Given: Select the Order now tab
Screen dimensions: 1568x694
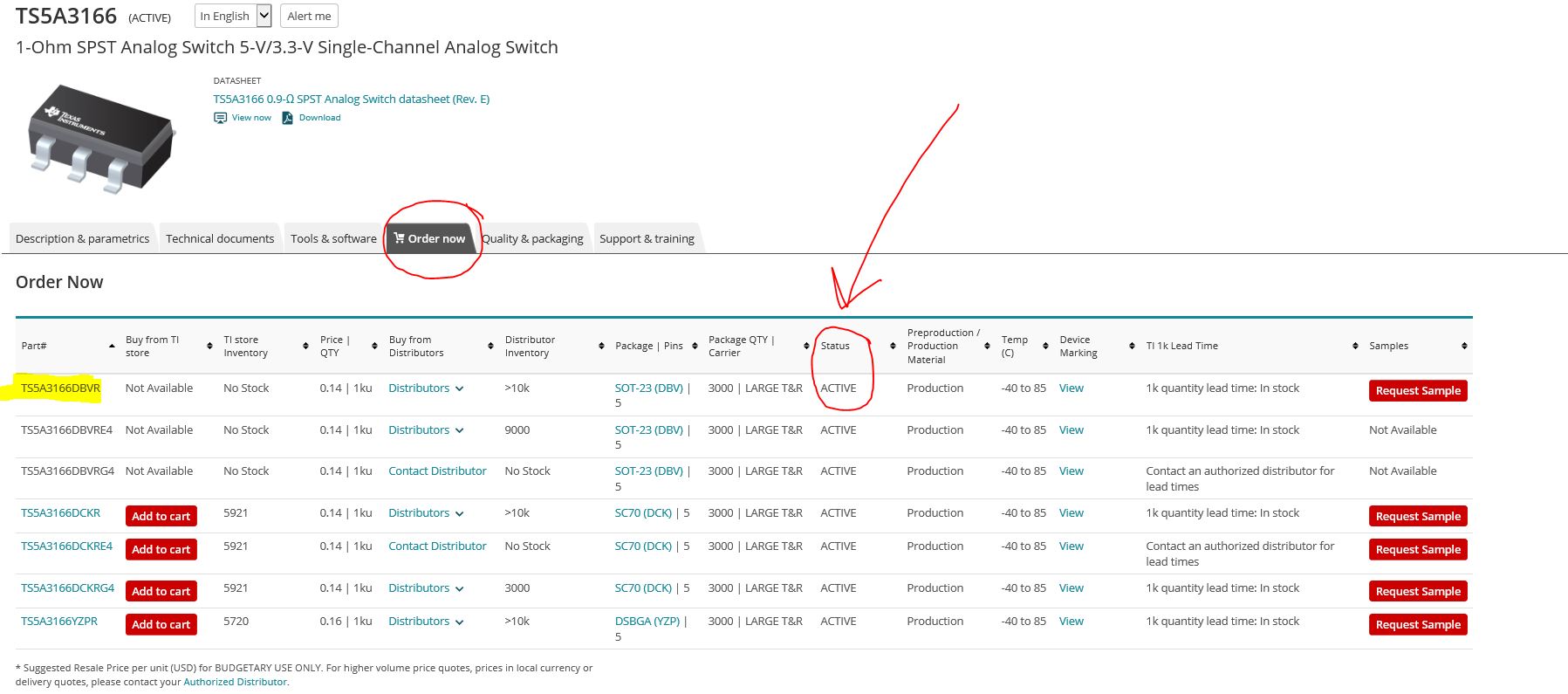Looking at the screenshot, I should (x=430, y=238).
